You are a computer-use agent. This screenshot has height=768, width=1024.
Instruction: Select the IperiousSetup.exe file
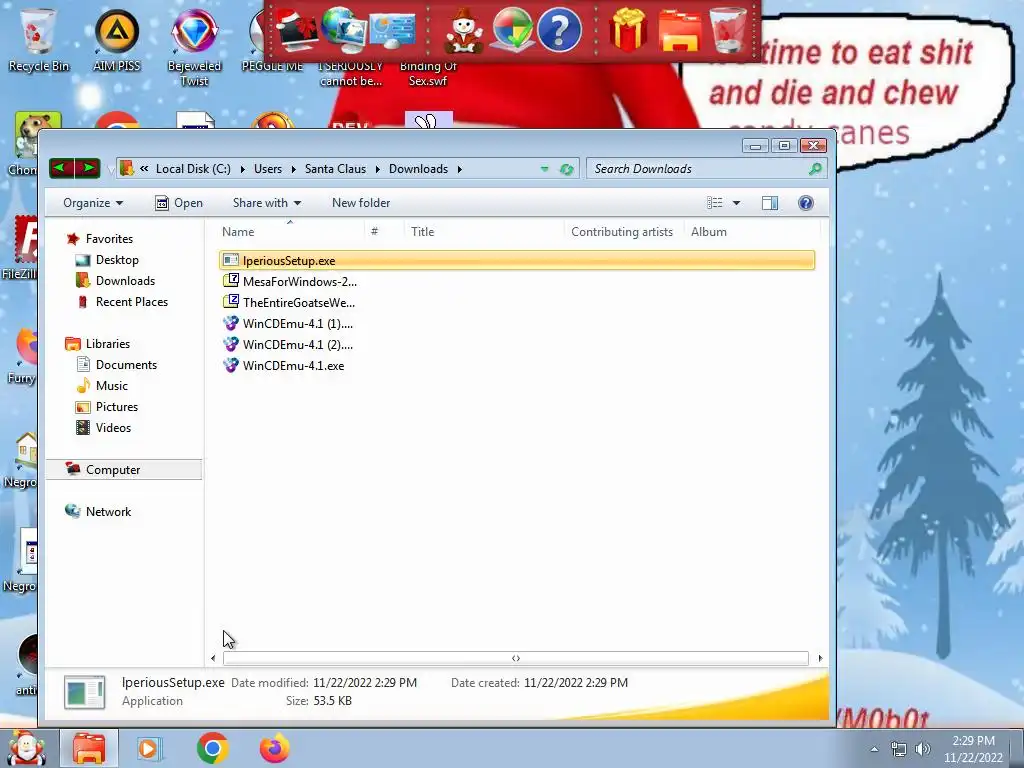click(517, 261)
